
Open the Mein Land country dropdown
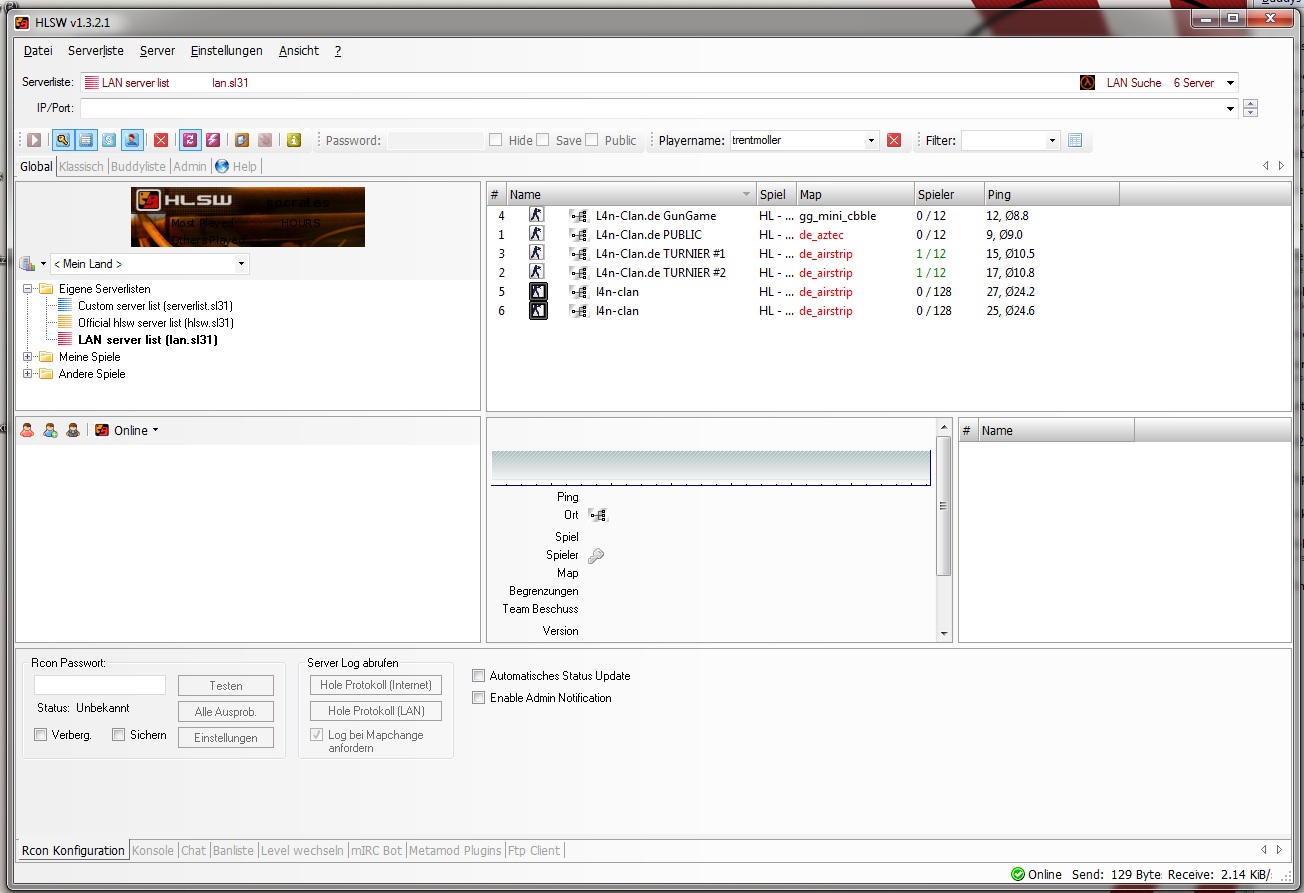point(148,264)
